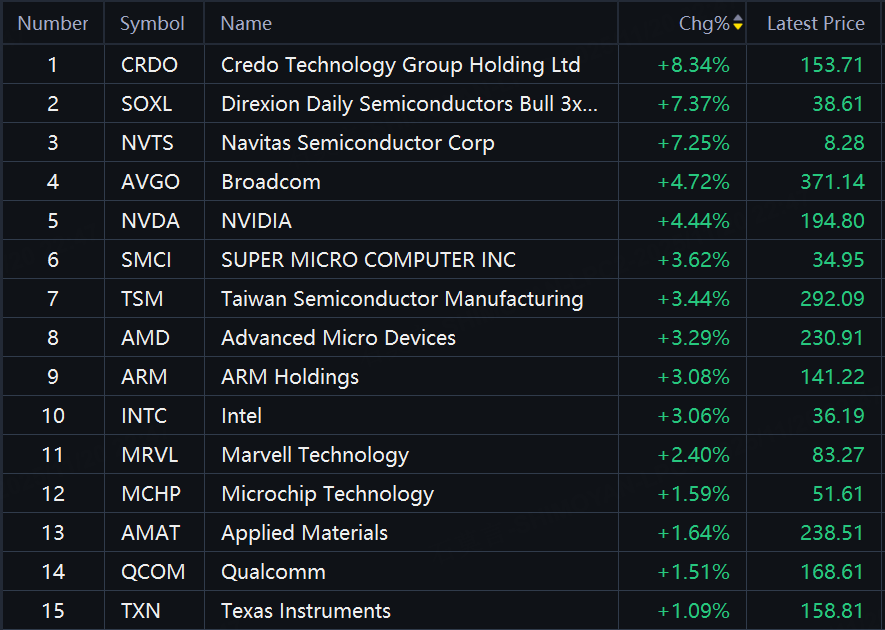Click the INTC ticker symbol
Image resolution: width=885 pixels, height=630 pixels.
tap(144, 416)
